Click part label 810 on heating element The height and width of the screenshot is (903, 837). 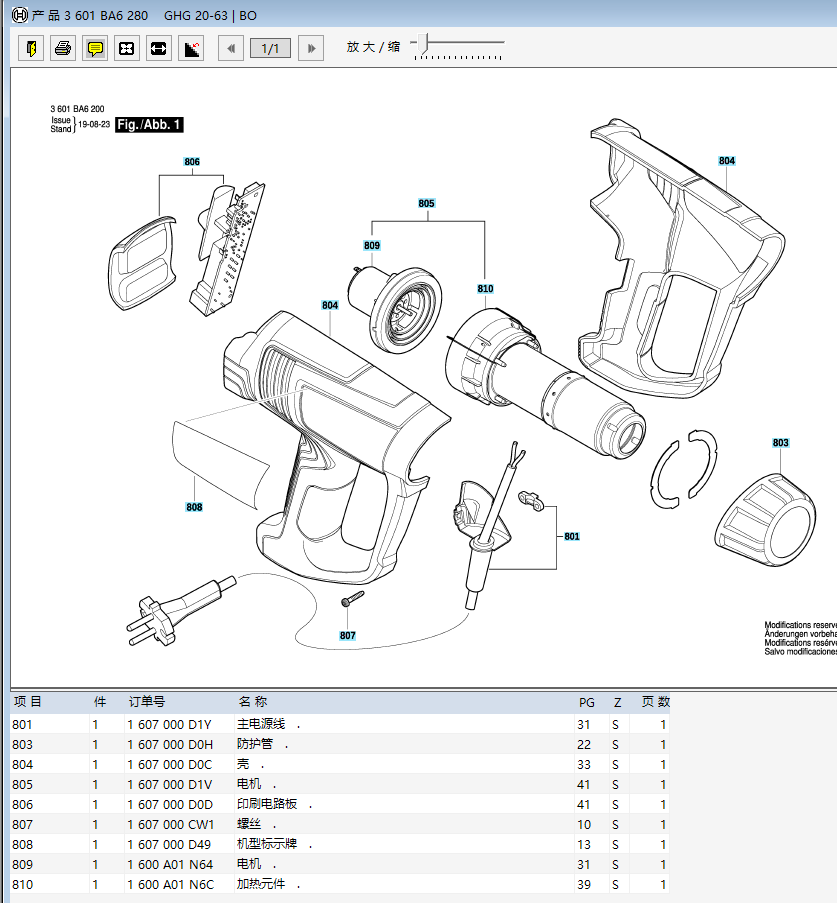485,289
